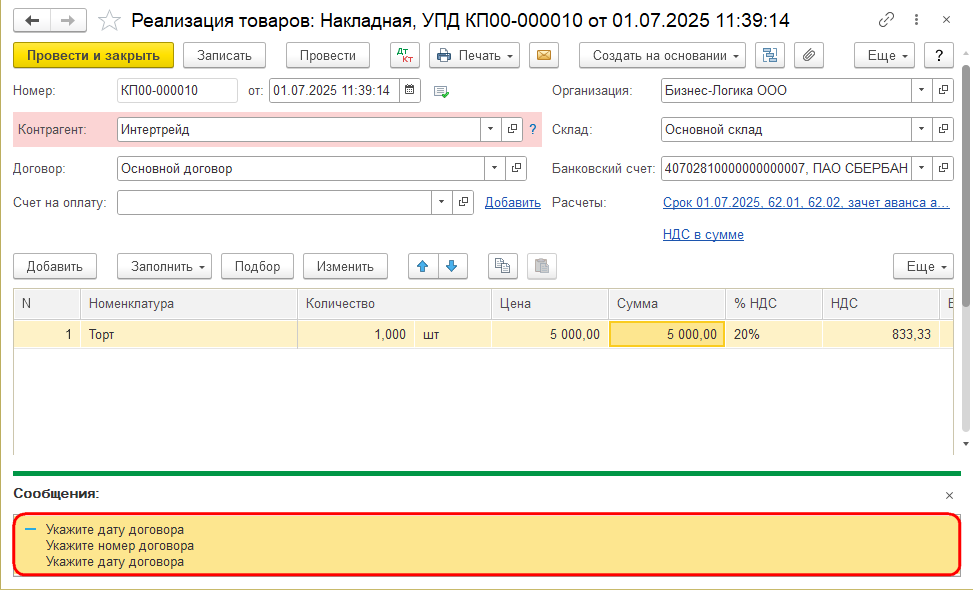Open related documents structure icon
The height and width of the screenshot is (590, 973).
tap(769, 55)
